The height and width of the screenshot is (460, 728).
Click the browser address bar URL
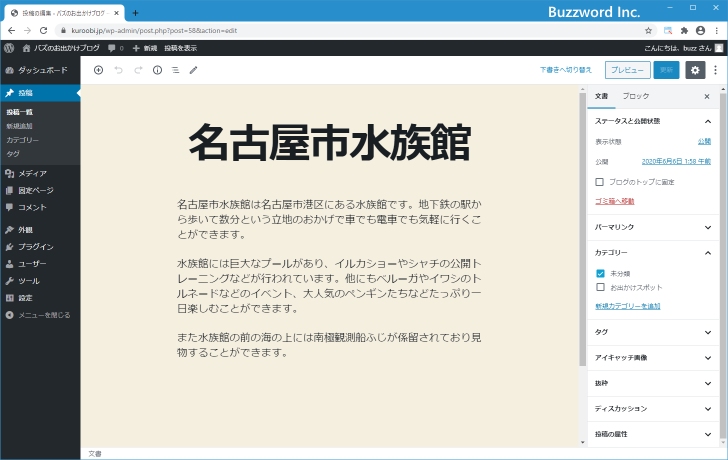tap(154, 31)
